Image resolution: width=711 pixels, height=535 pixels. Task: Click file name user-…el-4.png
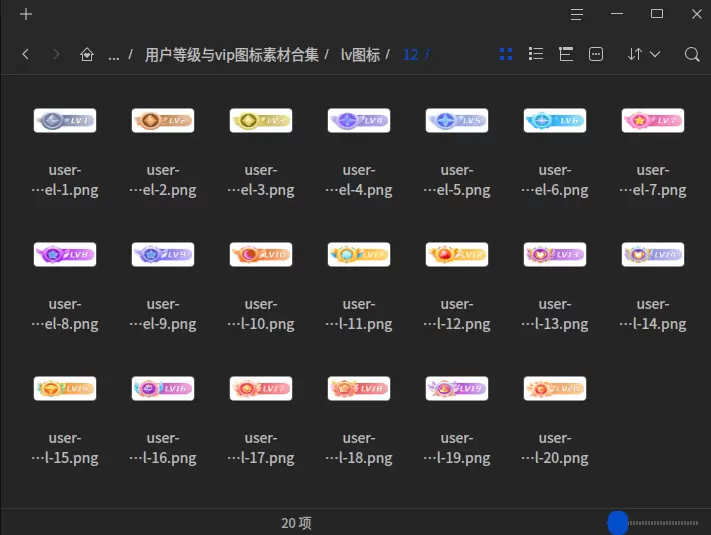coord(359,180)
